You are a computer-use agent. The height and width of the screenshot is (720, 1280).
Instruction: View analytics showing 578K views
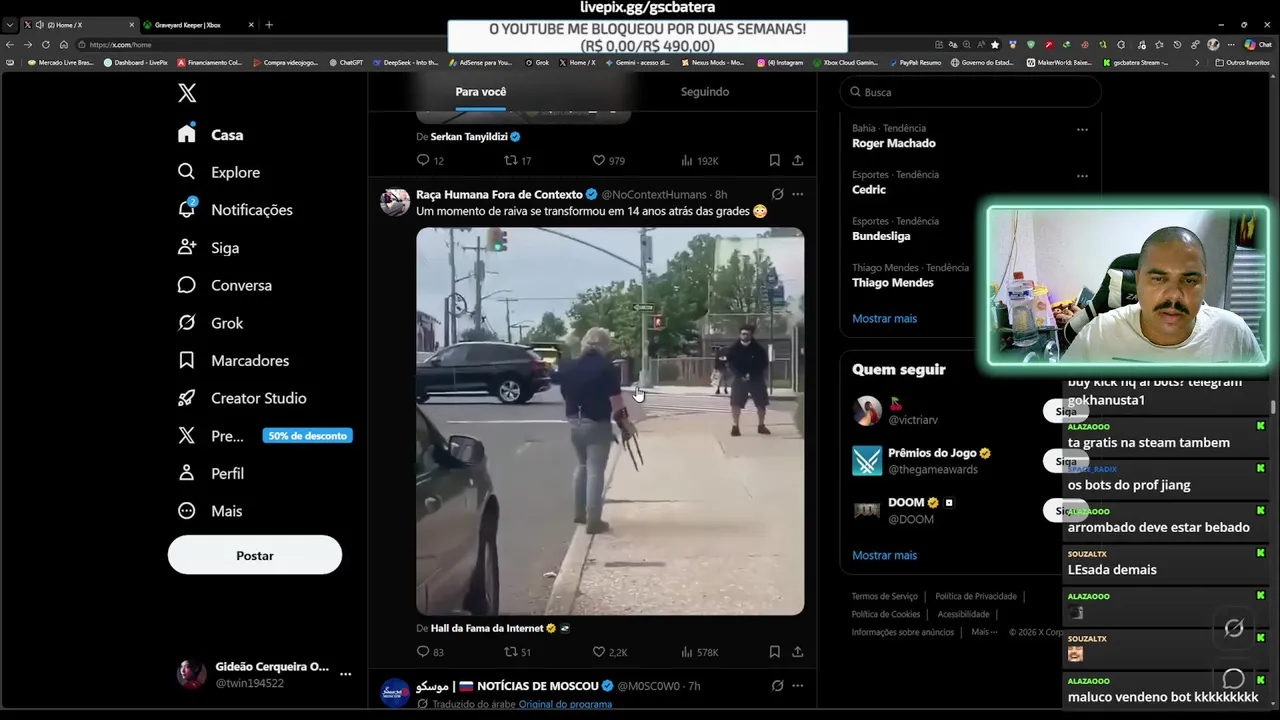(x=699, y=652)
